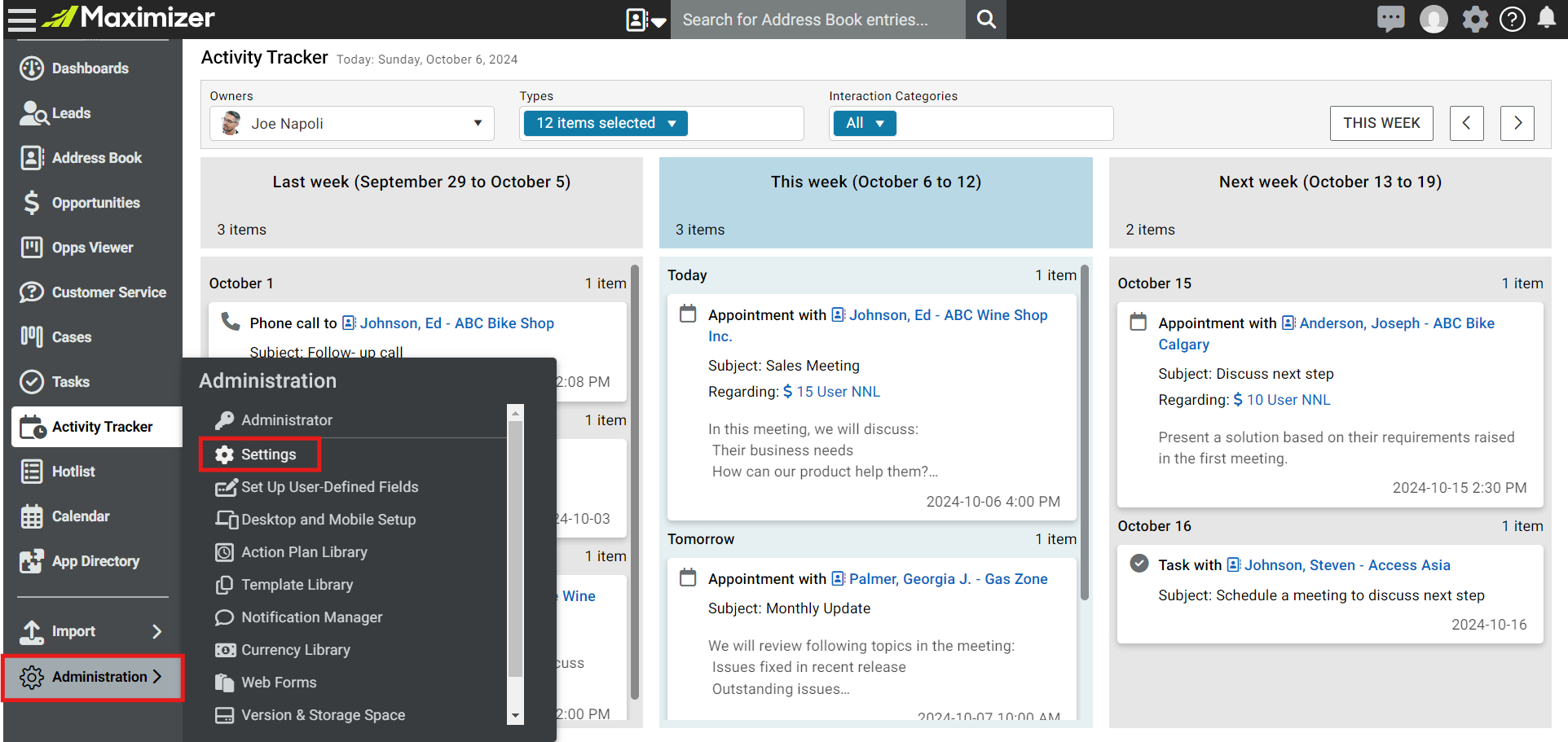This screenshot has width=1568, height=742.
Task: Click the appointment calendar icon for Sales Meeting
Action: 689,314
